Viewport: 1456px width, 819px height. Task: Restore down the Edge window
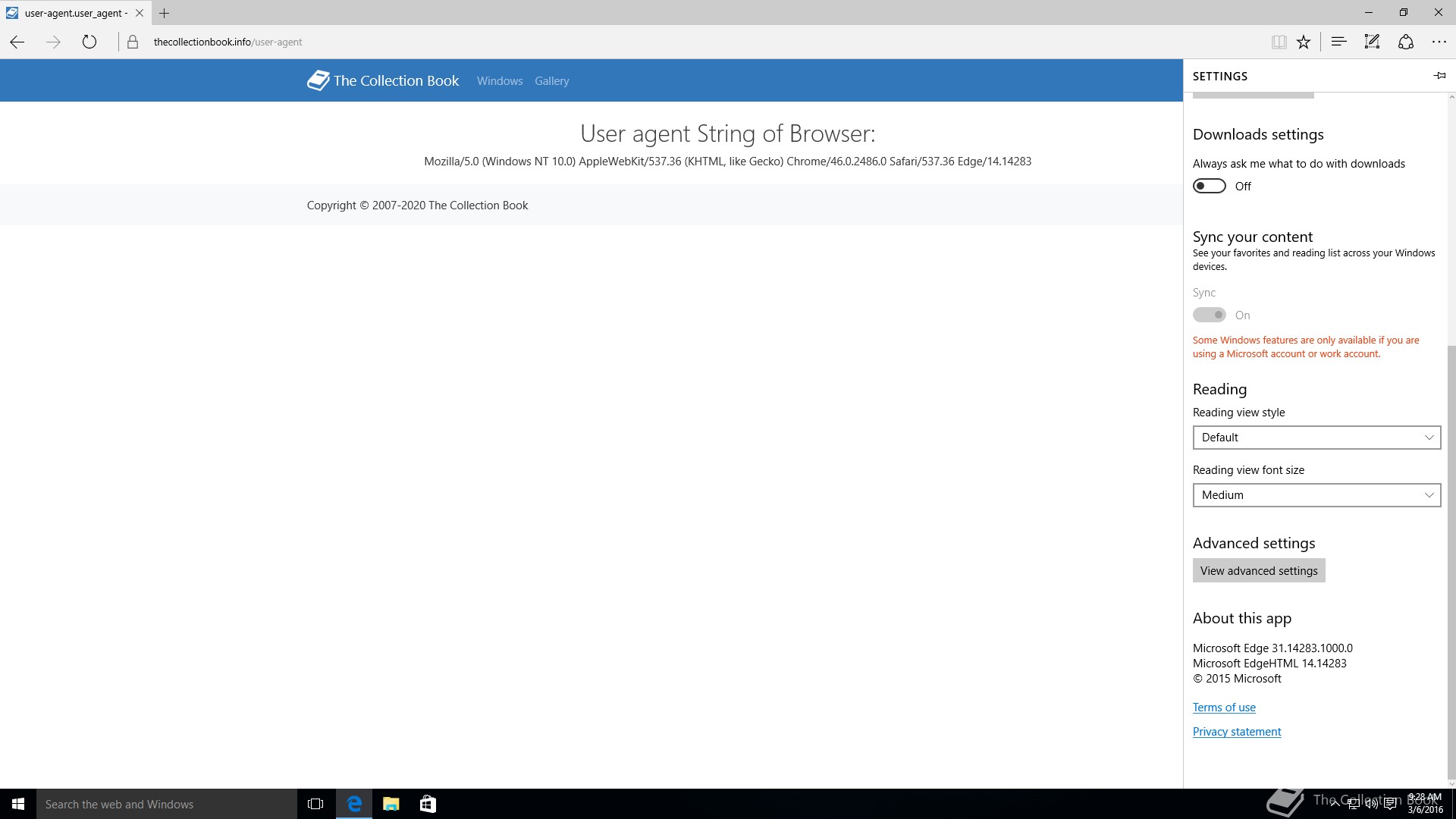(x=1404, y=12)
